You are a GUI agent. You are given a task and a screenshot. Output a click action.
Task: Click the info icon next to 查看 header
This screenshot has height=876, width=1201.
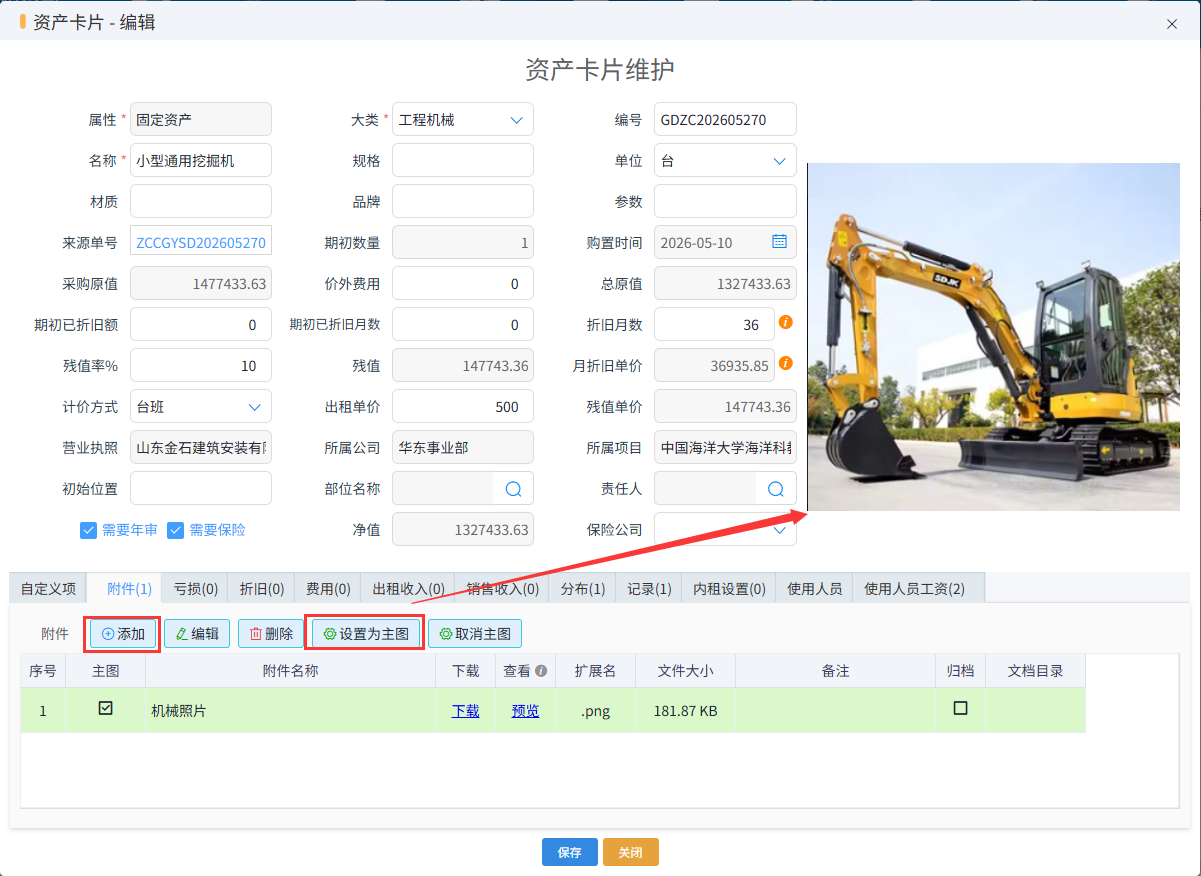(541, 671)
